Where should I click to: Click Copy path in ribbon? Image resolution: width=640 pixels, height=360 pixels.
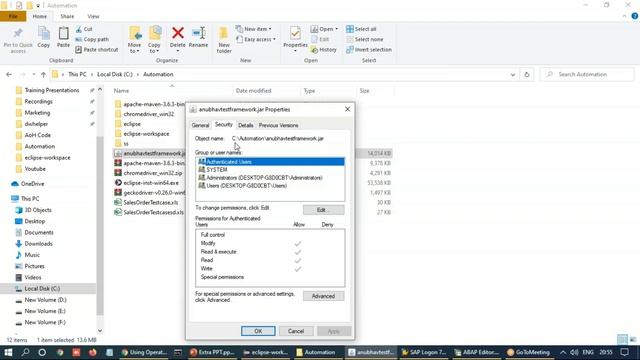point(92,40)
